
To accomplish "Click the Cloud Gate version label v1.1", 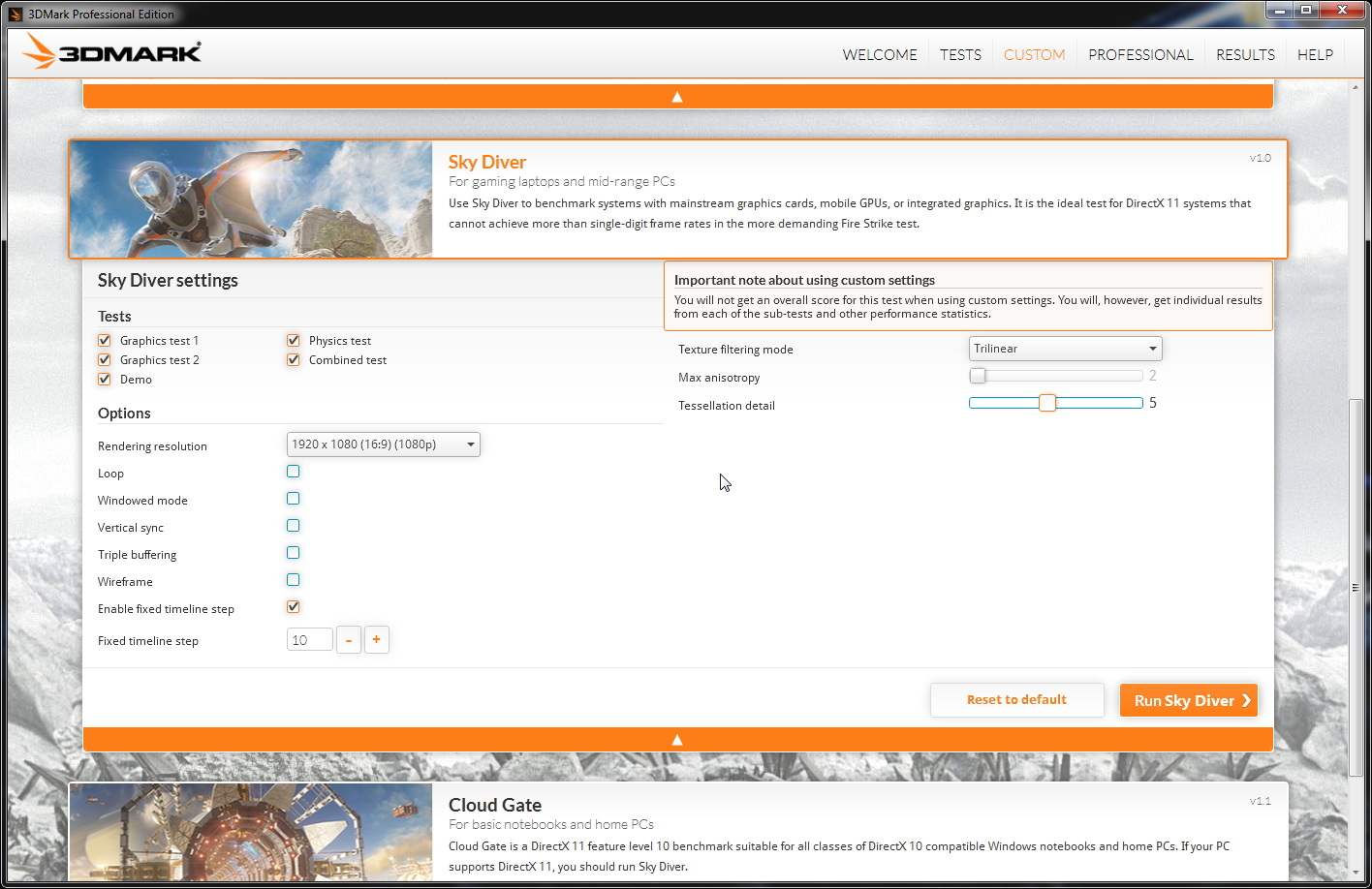I will [1261, 801].
